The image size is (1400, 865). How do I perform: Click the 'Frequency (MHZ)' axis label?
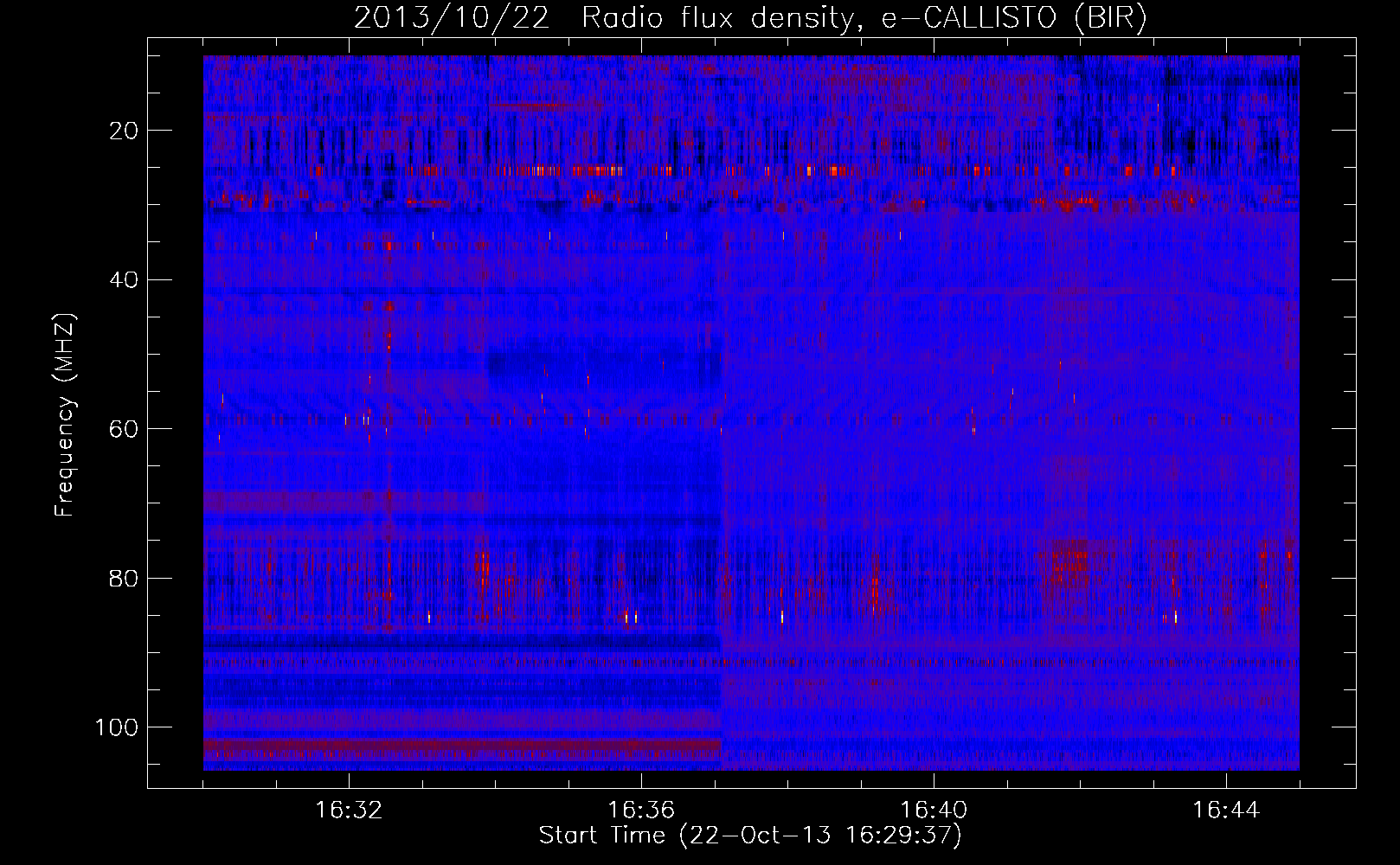pyautogui.click(x=65, y=415)
